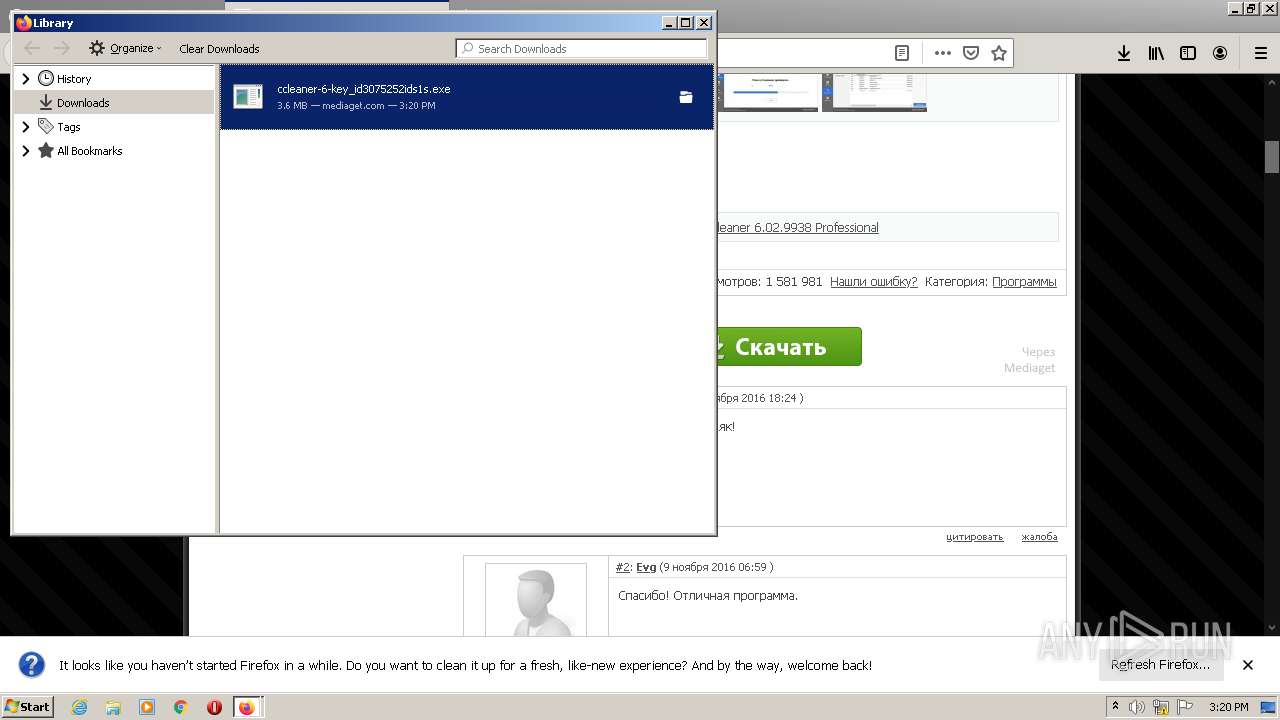Expand the All Bookmarks tree item
The image size is (1280, 720).
coord(26,150)
